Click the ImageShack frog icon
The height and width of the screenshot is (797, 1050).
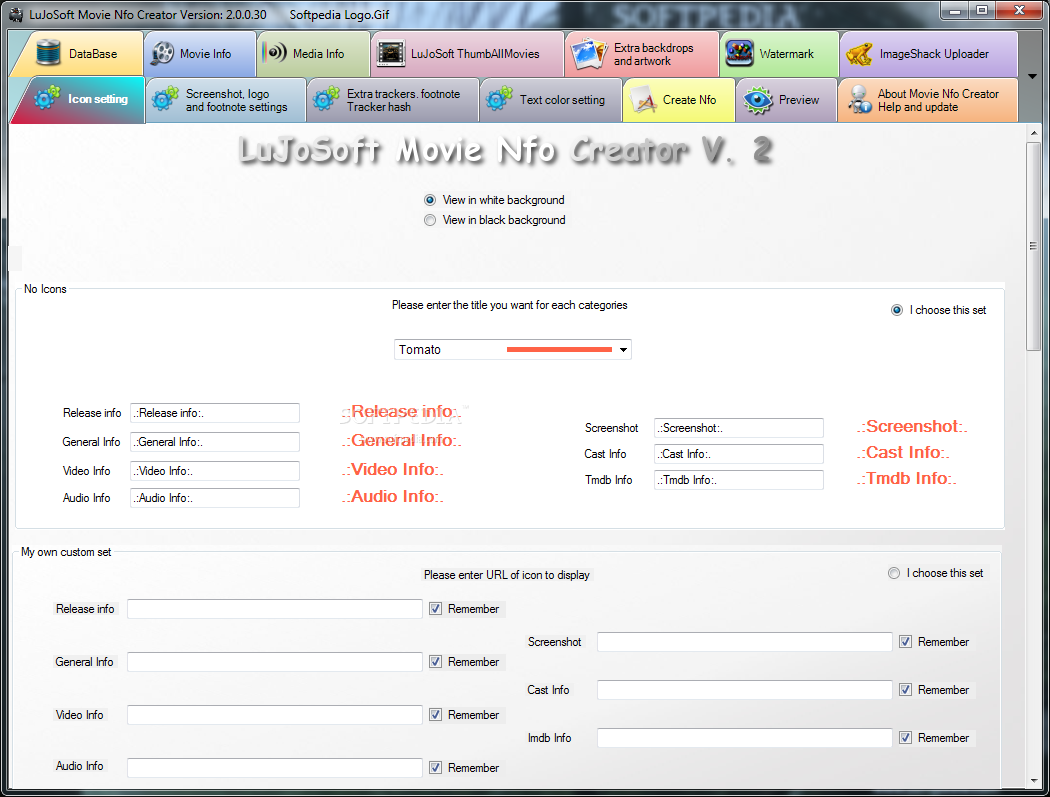pyautogui.click(x=859, y=54)
